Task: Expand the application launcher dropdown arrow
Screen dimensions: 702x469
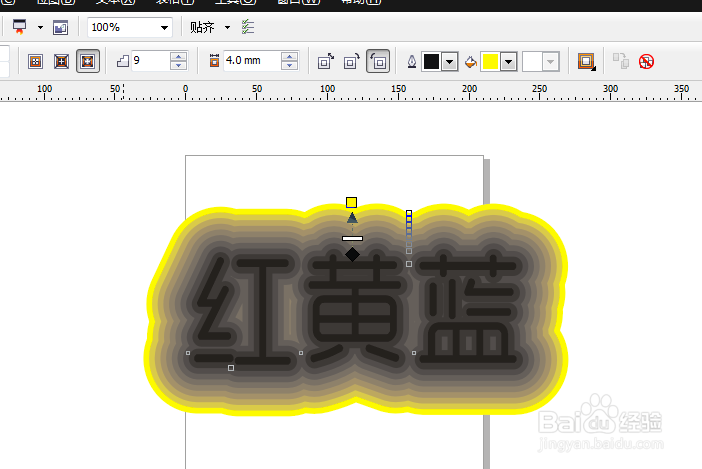Action: [40, 27]
